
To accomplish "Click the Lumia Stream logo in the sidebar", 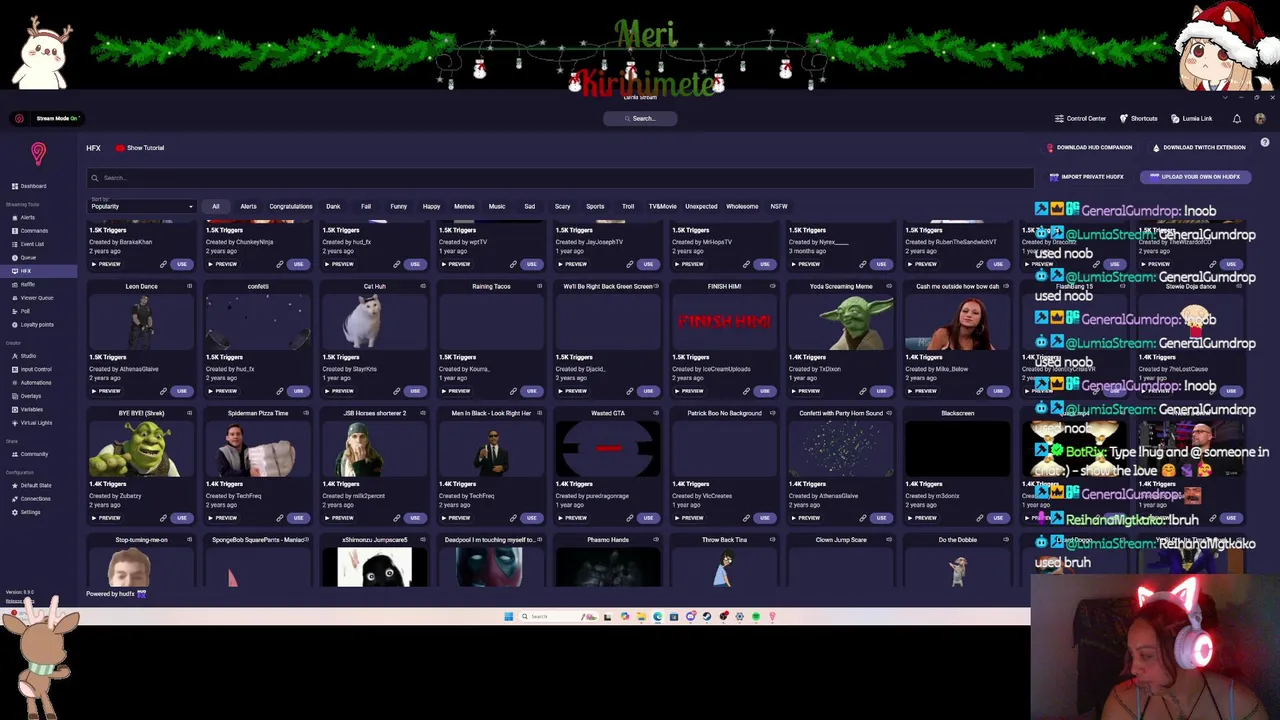I will coord(38,153).
